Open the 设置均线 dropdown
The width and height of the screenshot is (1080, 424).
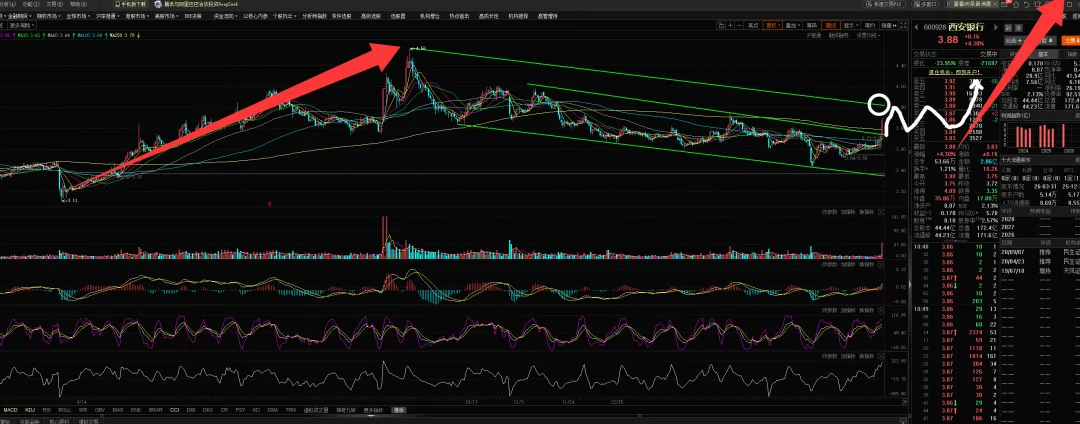(x=869, y=35)
